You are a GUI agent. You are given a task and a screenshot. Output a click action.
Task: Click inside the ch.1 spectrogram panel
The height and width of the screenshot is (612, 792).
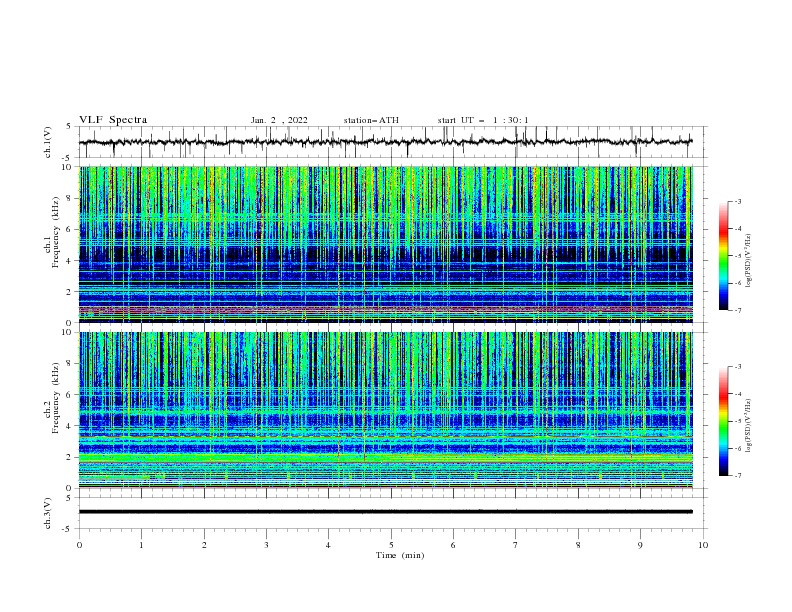pos(386,244)
